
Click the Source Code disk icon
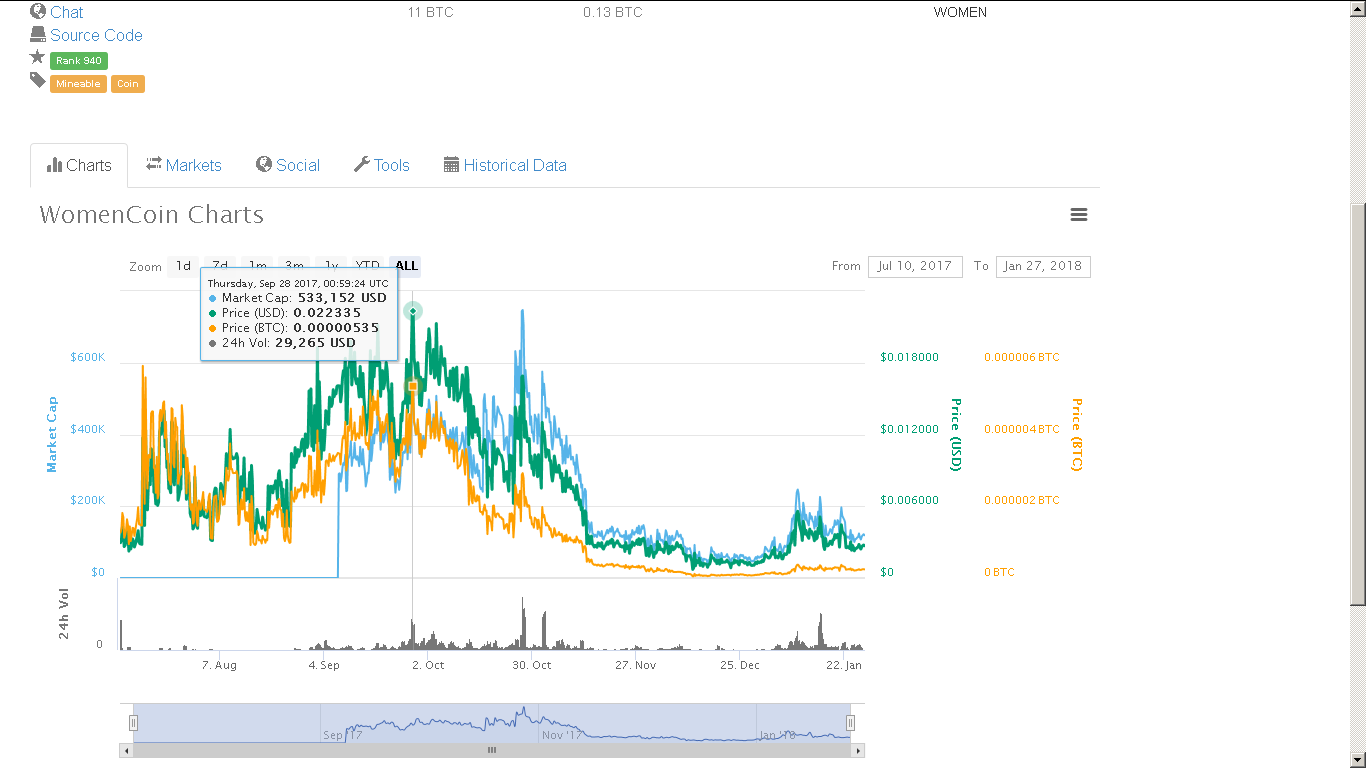pos(38,35)
